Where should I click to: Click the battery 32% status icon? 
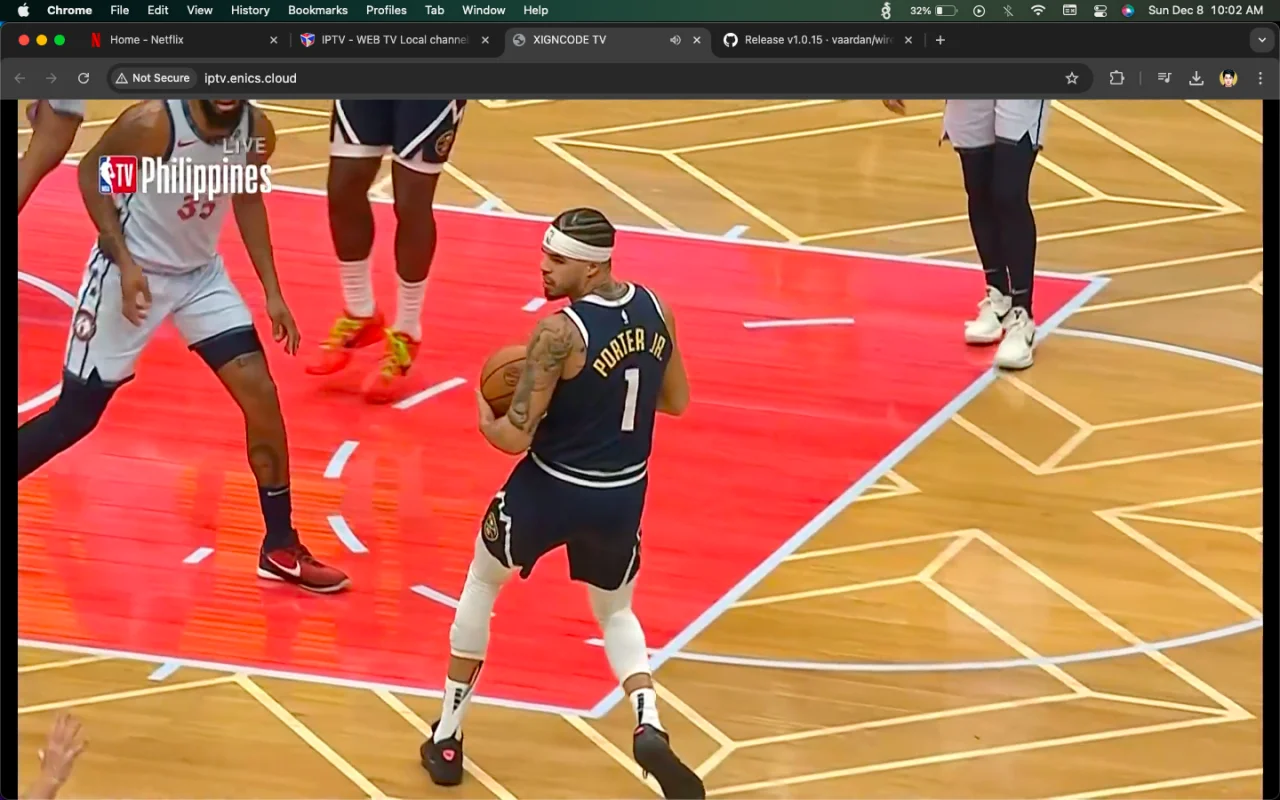(x=933, y=10)
